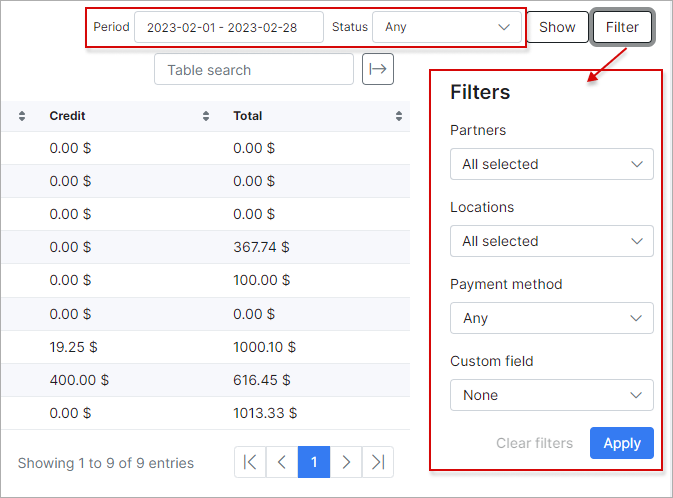
Task: Apply the selected filters
Action: [x=621, y=443]
